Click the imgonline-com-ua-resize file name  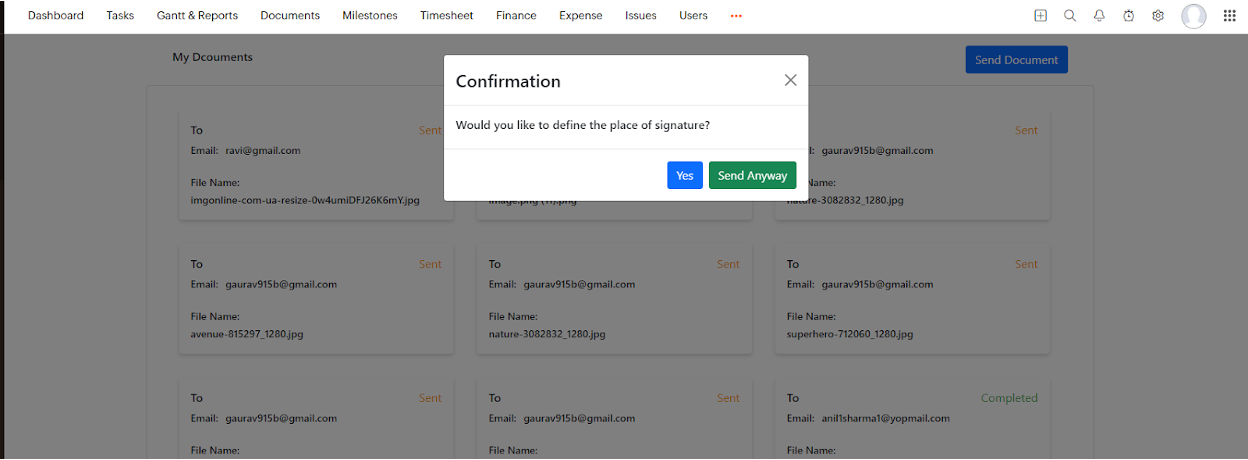click(x=305, y=200)
